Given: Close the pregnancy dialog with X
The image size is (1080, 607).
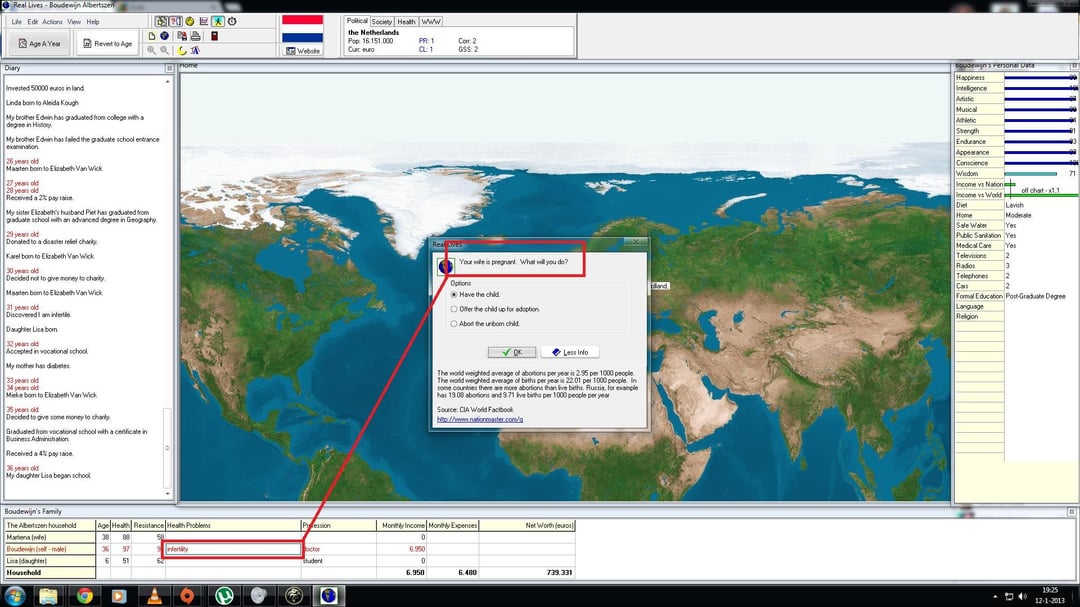Looking at the screenshot, I should (x=636, y=243).
